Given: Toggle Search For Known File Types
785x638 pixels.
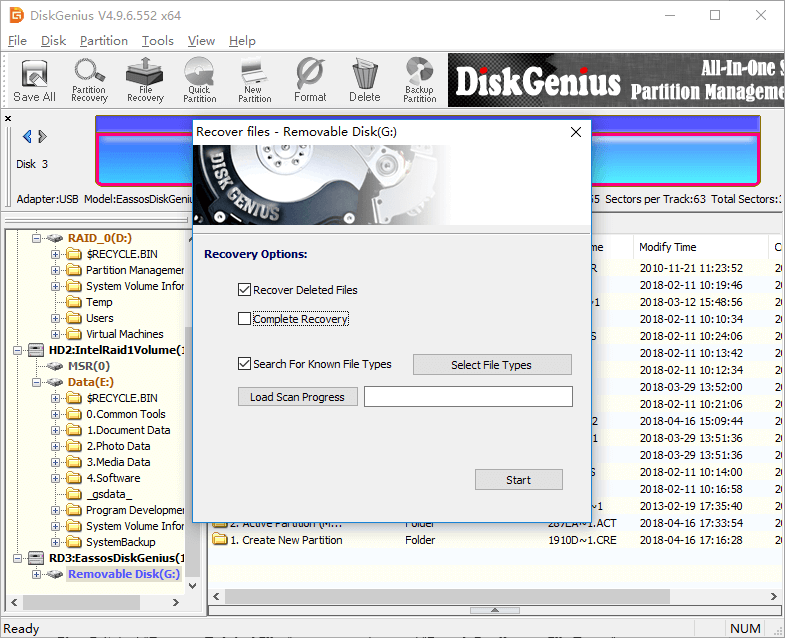Looking at the screenshot, I should [245, 364].
